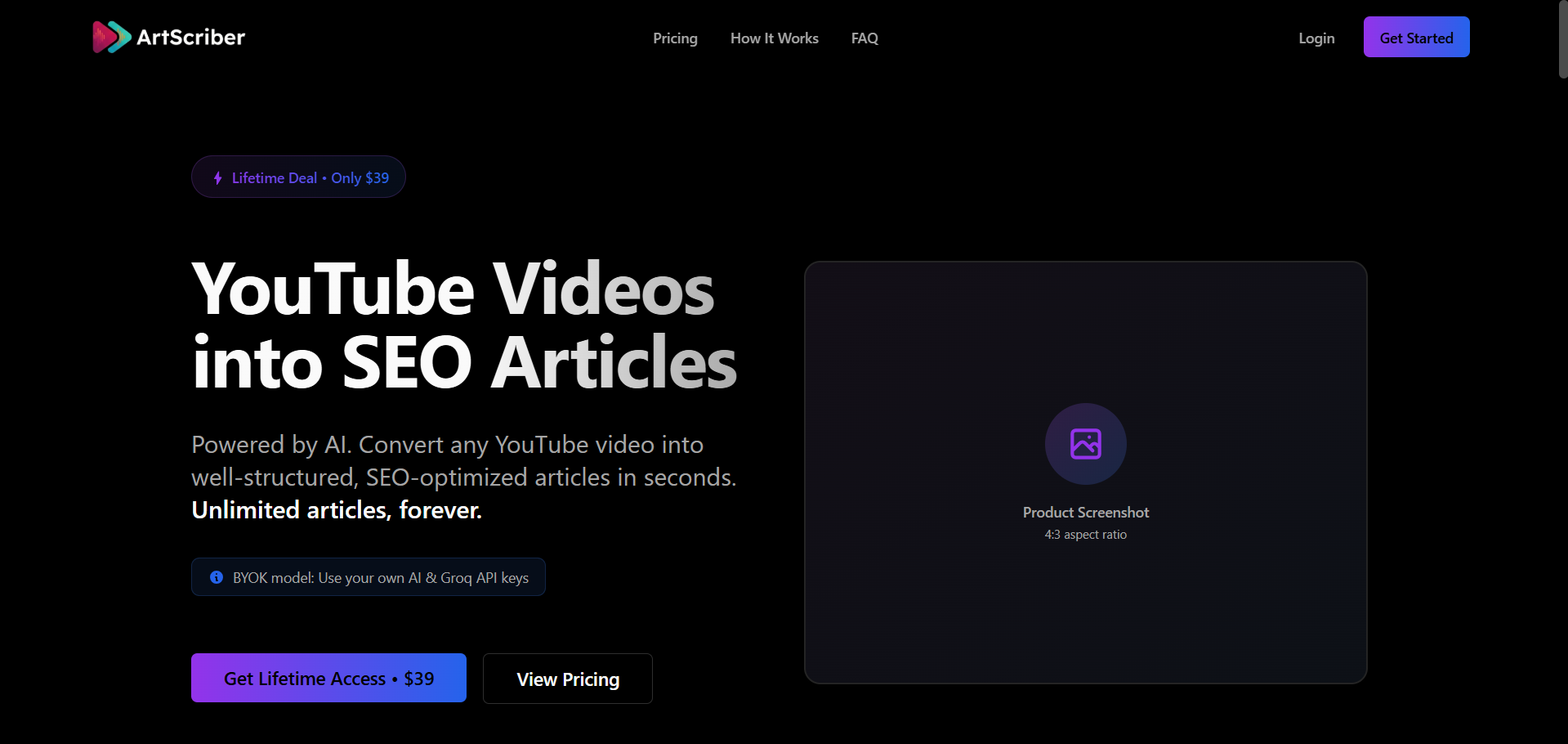Click the Login link
The image size is (1568, 744).
tap(1316, 38)
